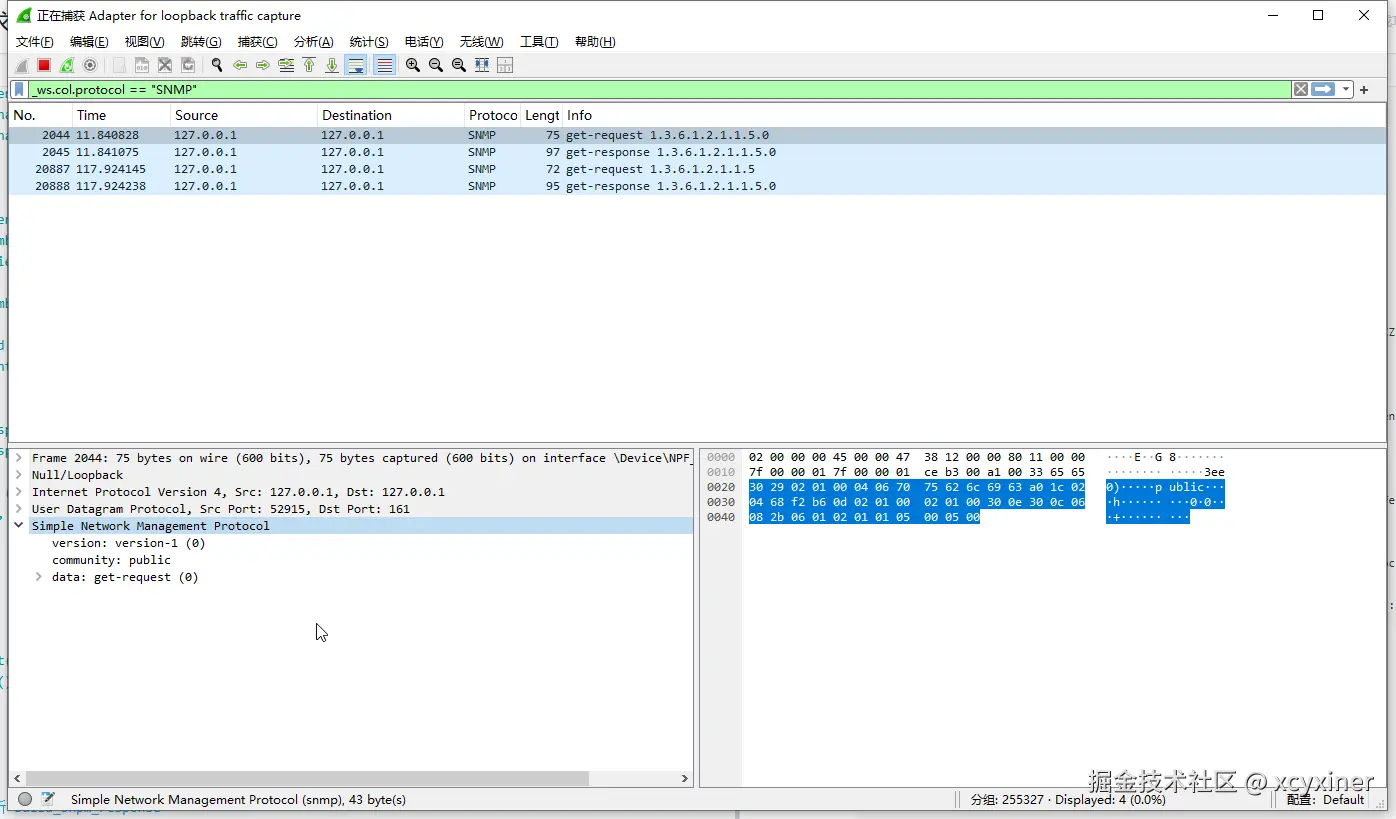1396x819 pixels.
Task: Zoom in the main window text
Action: click(x=412, y=65)
